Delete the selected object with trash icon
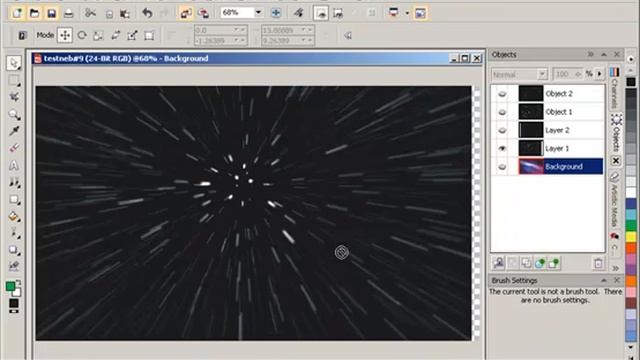 click(598, 263)
